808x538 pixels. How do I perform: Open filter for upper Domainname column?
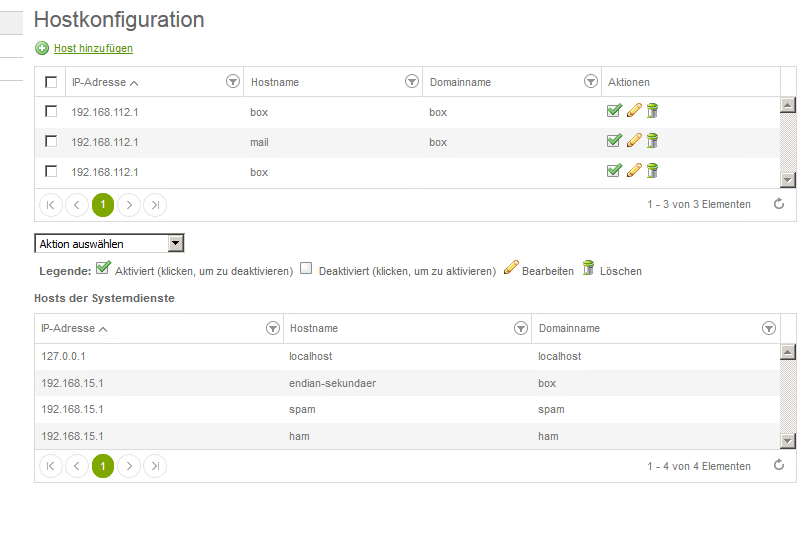click(590, 82)
